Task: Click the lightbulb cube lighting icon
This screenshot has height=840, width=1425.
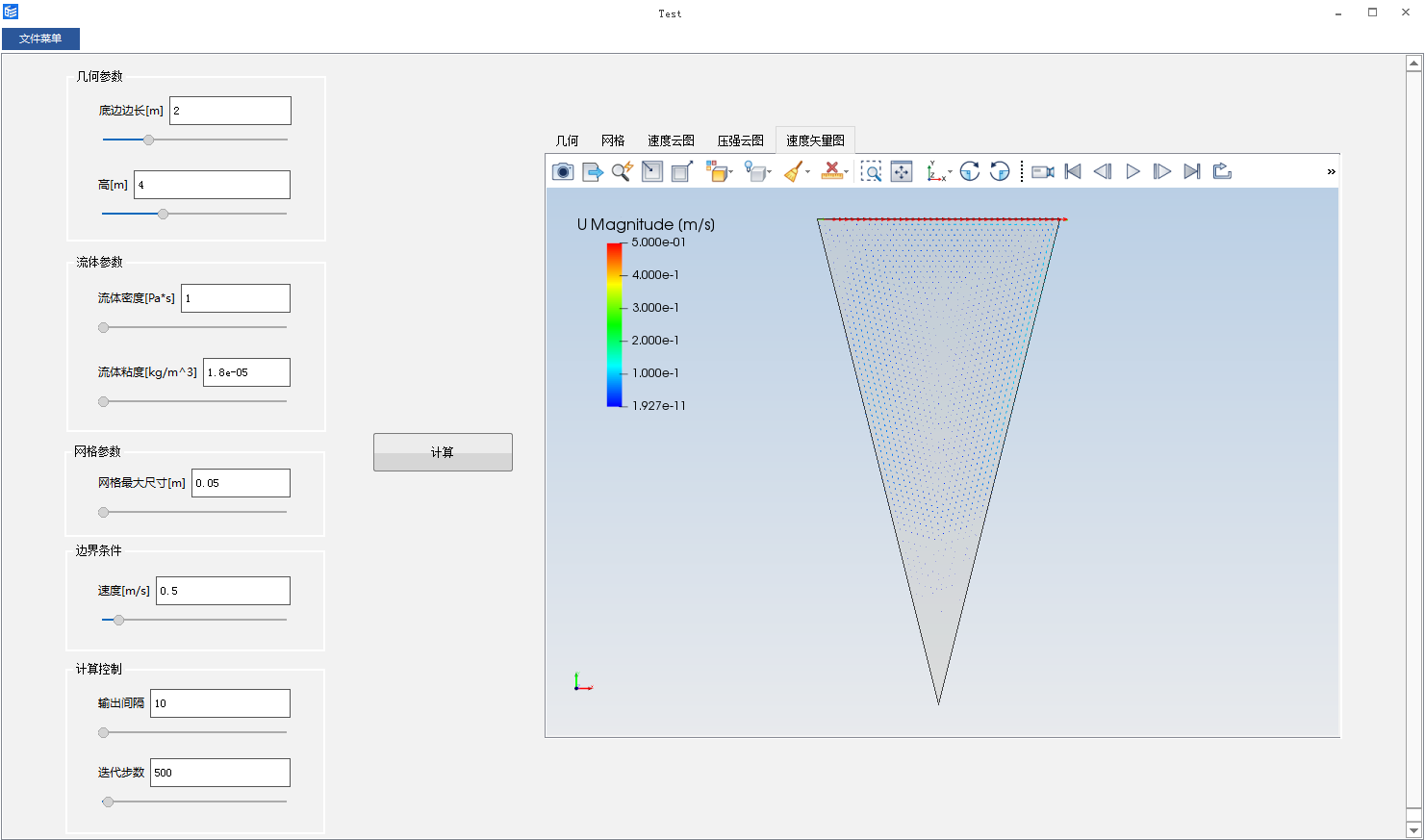Action: pyautogui.click(x=755, y=171)
